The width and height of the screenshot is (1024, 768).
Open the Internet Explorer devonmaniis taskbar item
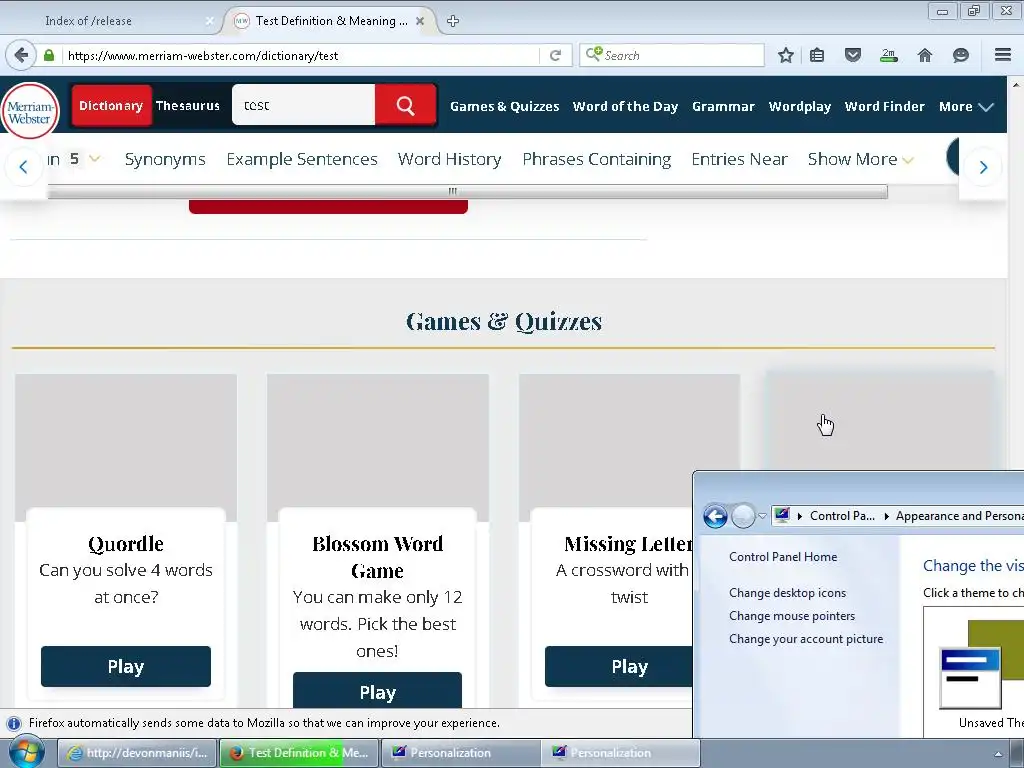[137, 753]
